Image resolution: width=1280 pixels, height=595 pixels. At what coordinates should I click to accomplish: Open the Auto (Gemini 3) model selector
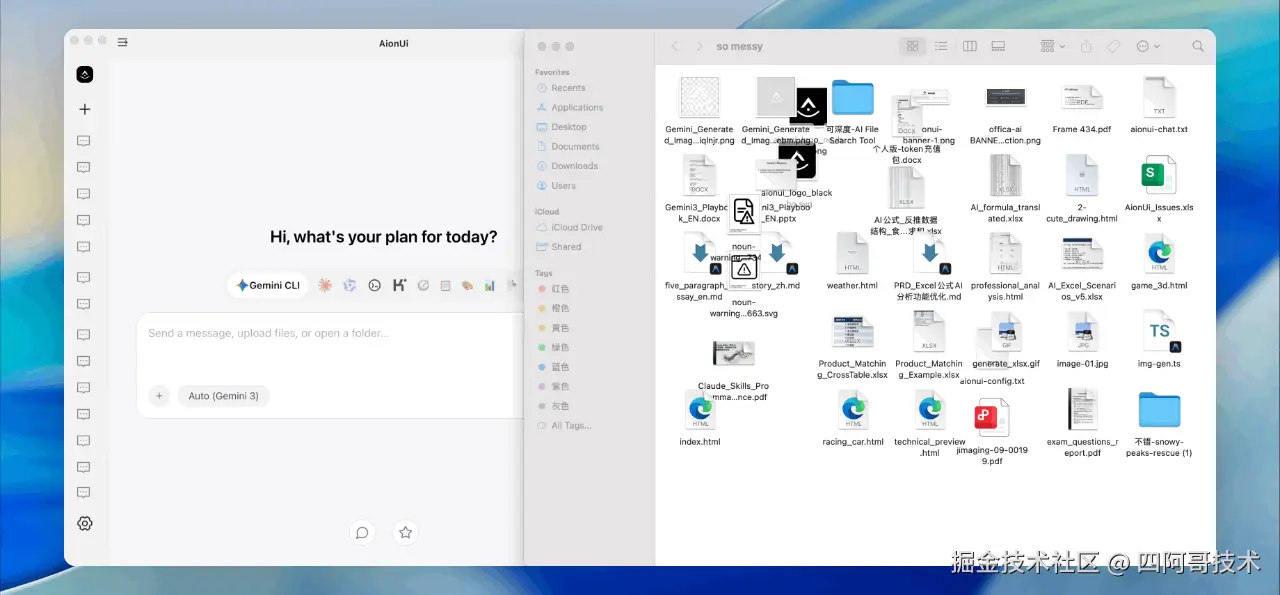pos(224,396)
